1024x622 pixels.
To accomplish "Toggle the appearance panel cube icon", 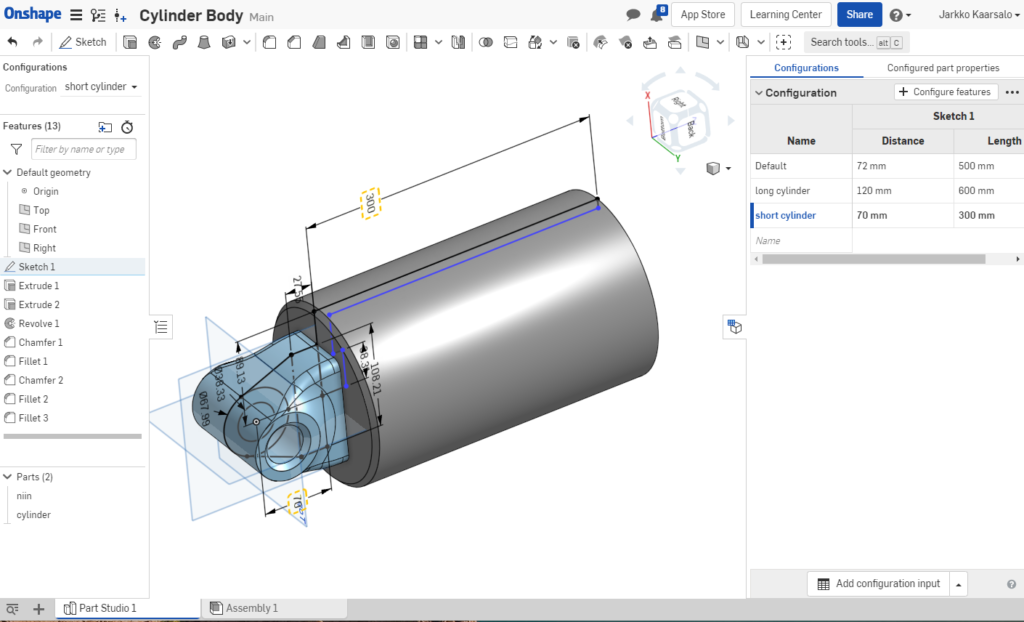I will [x=735, y=327].
